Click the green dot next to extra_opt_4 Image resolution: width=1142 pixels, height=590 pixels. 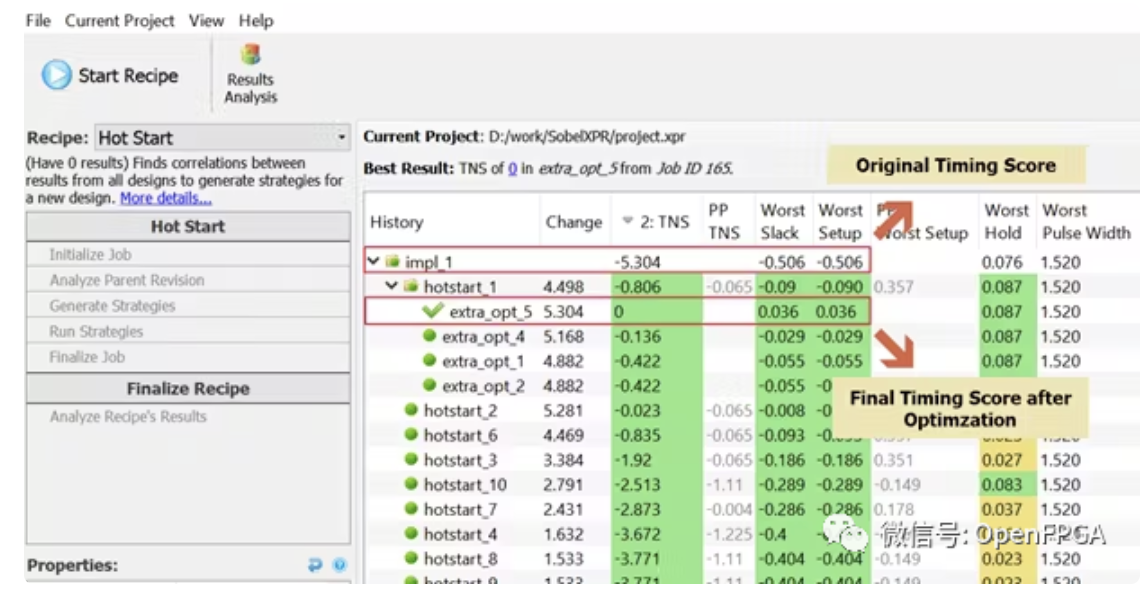point(430,336)
